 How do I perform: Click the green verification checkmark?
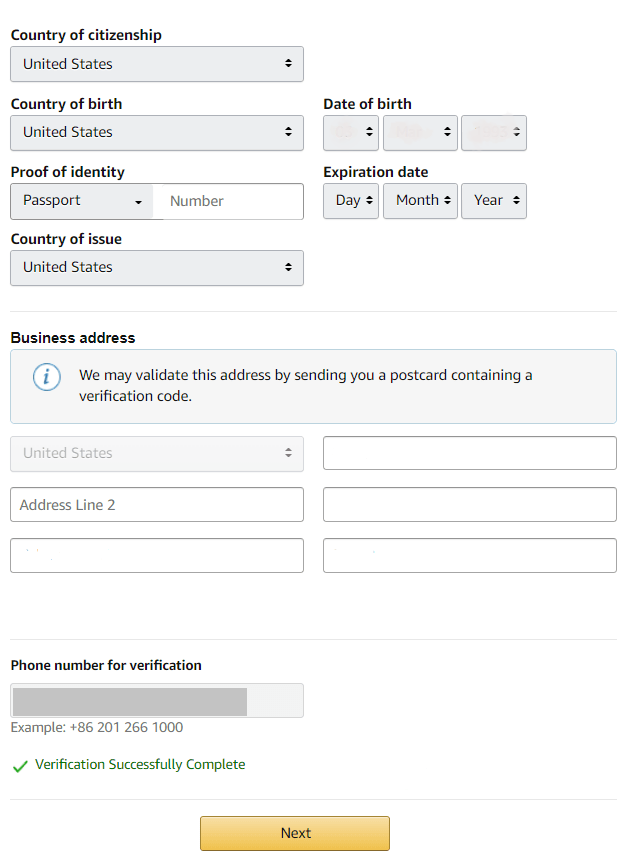20,764
